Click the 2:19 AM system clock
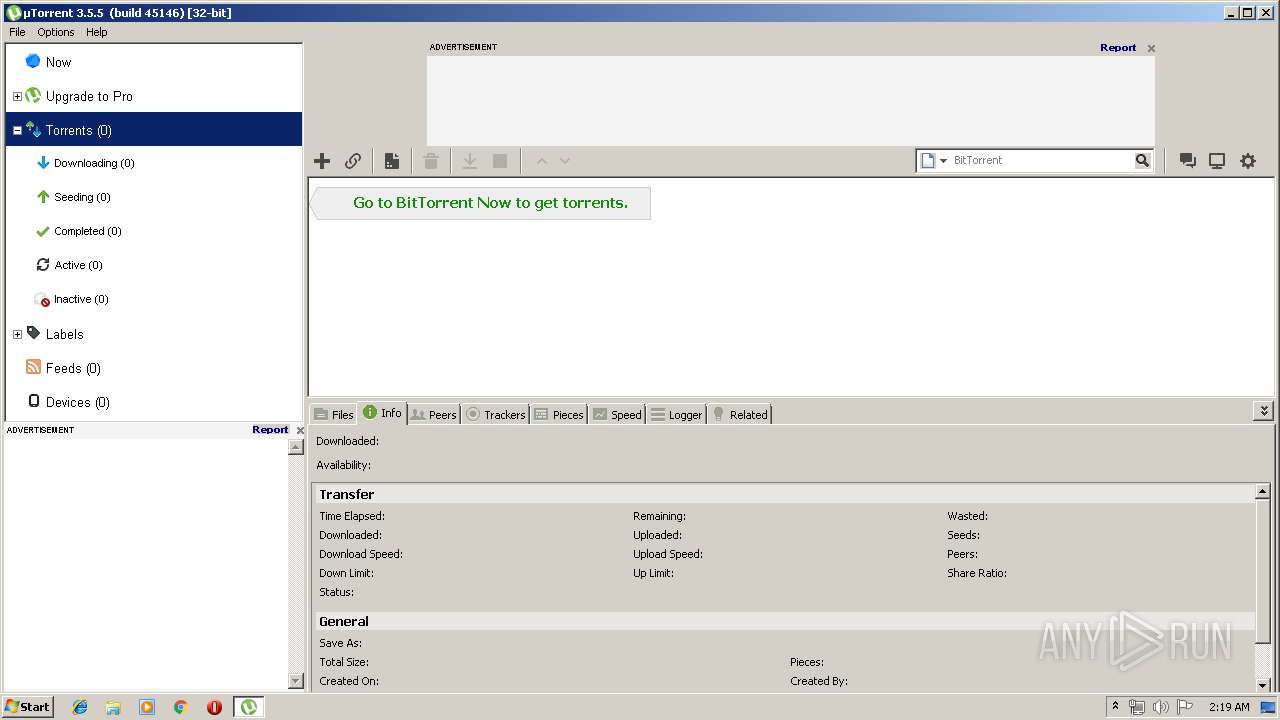1280x720 pixels. 1229,707
